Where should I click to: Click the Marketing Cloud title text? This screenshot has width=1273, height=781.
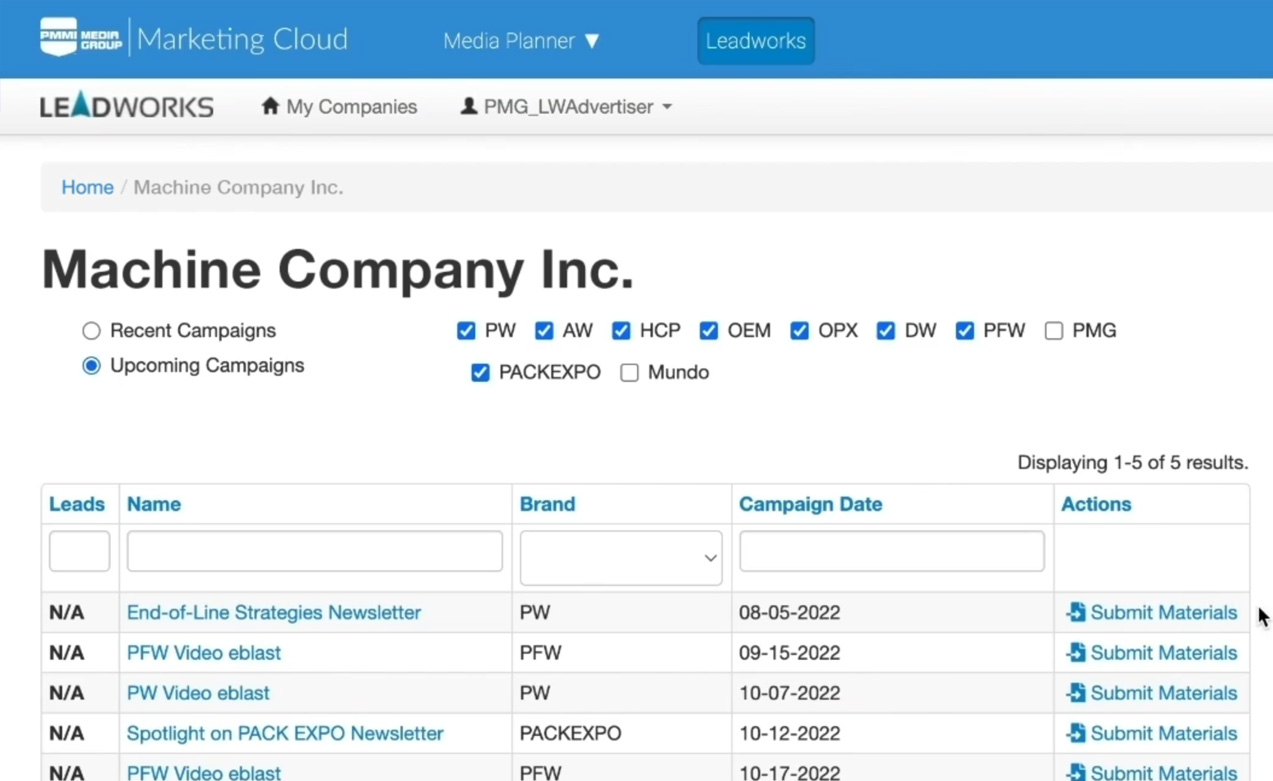pyautogui.click(x=243, y=39)
